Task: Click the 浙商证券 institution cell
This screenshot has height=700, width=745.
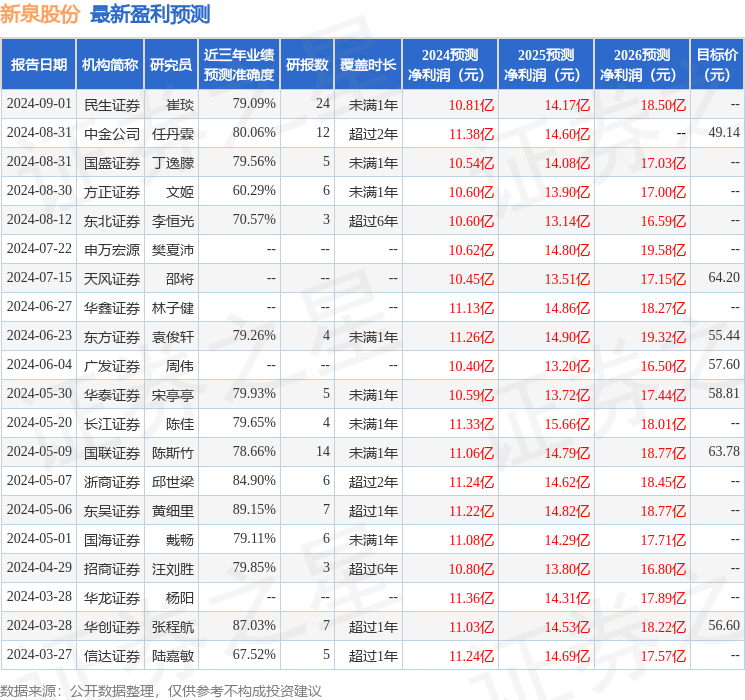Action: 112,482
